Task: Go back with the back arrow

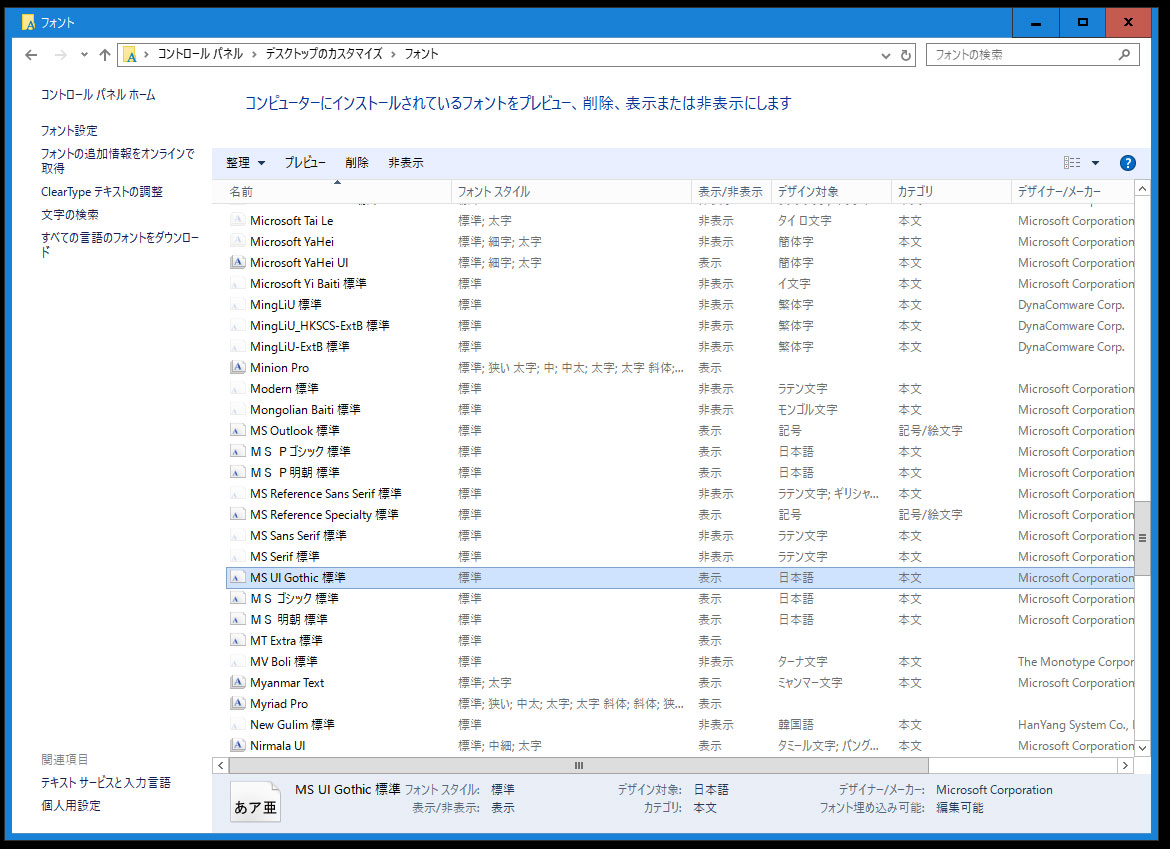Action: pyautogui.click(x=31, y=54)
